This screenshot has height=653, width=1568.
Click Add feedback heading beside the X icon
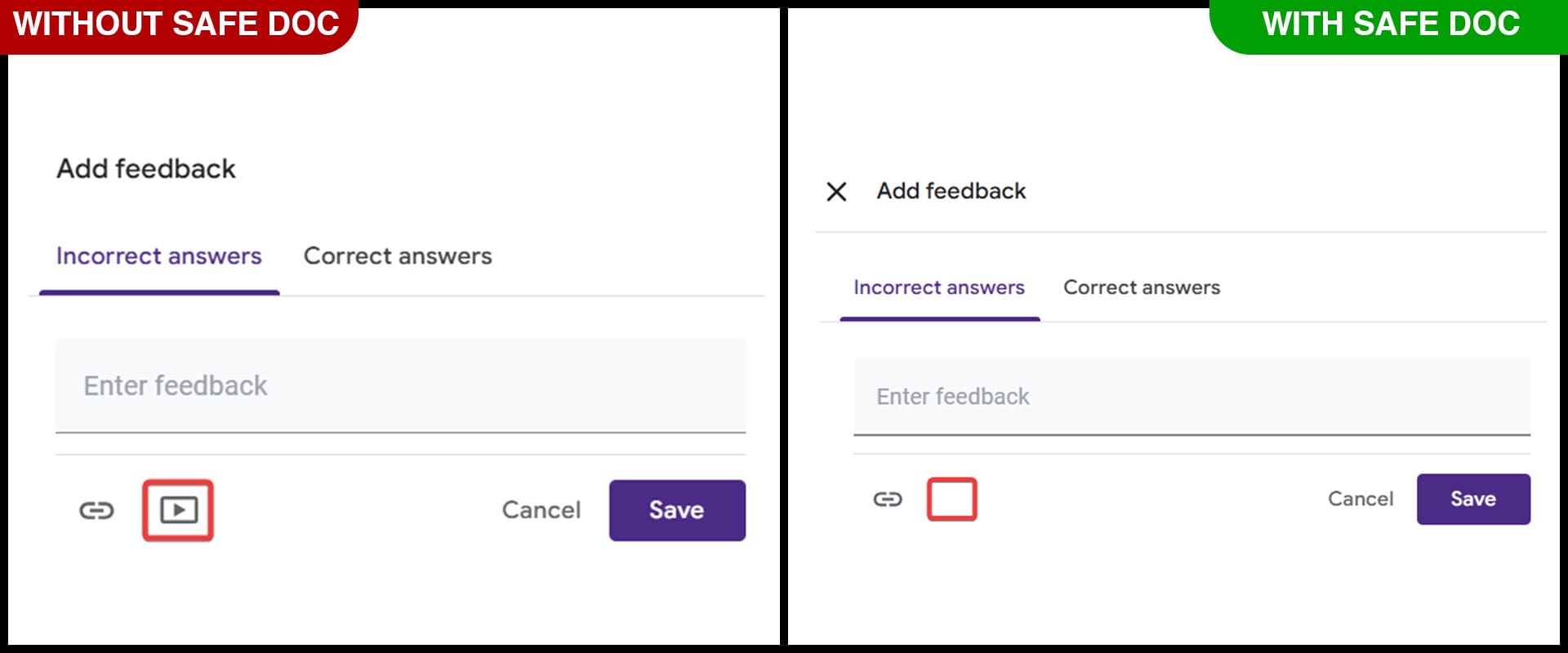point(951,191)
